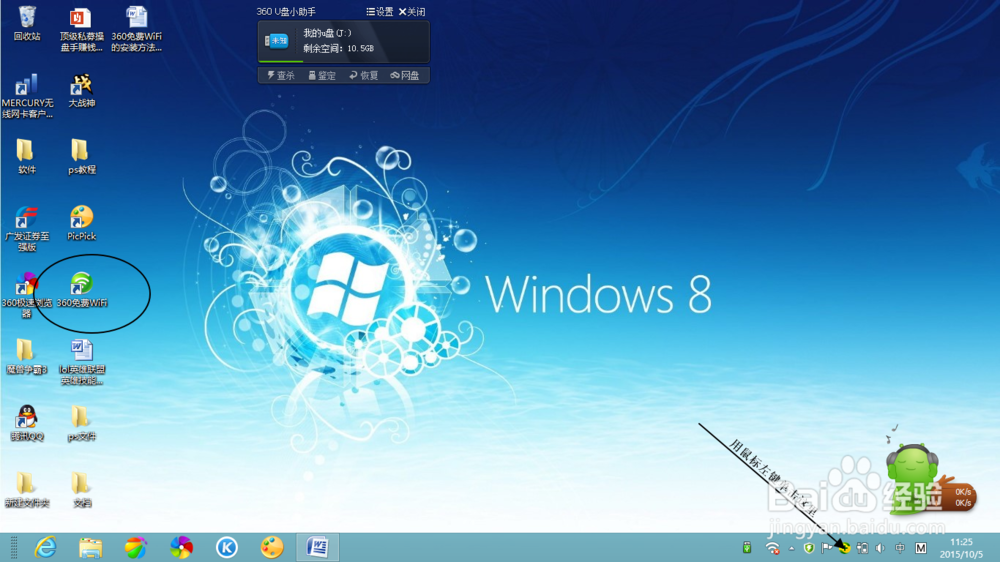Click the safely remove hardware tray icon
Viewport: 1000px width, 562px height.
[862, 547]
